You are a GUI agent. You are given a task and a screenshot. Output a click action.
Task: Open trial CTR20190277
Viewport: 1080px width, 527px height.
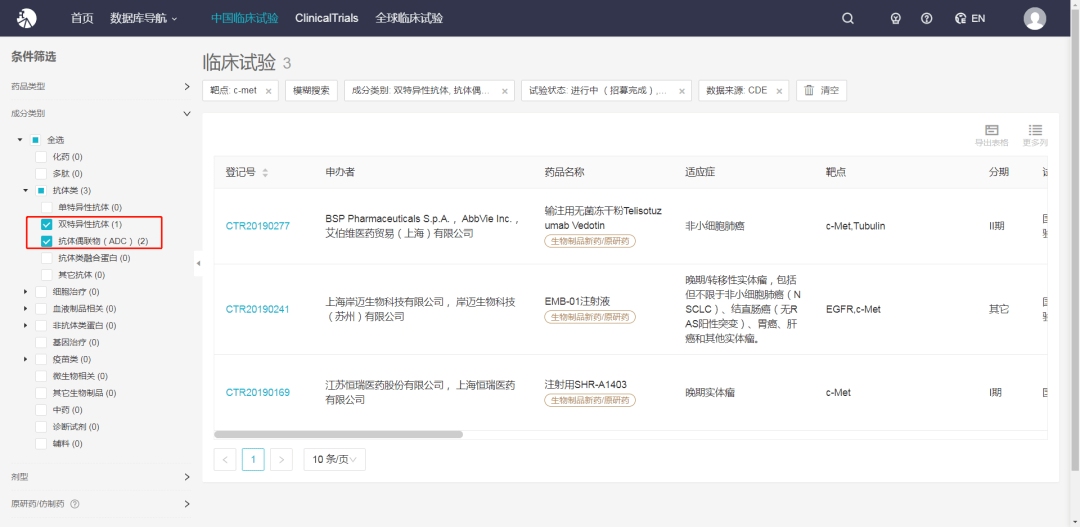pyautogui.click(x=258, y=225)
